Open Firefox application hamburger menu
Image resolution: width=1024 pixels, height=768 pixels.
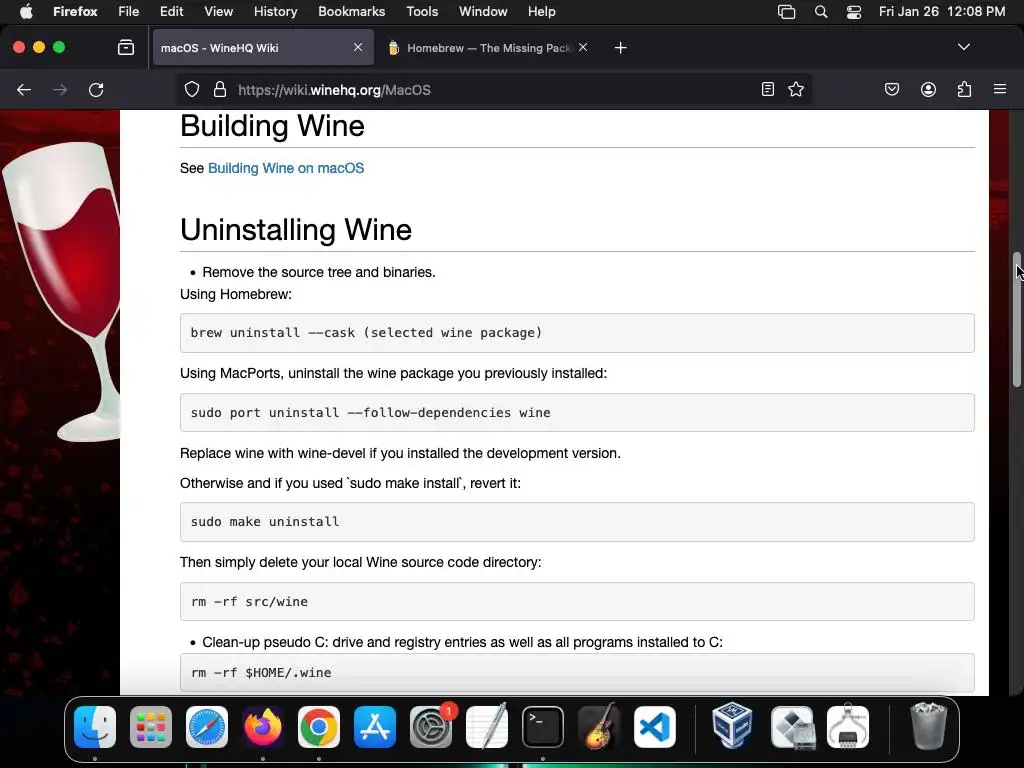point(1000,89)
